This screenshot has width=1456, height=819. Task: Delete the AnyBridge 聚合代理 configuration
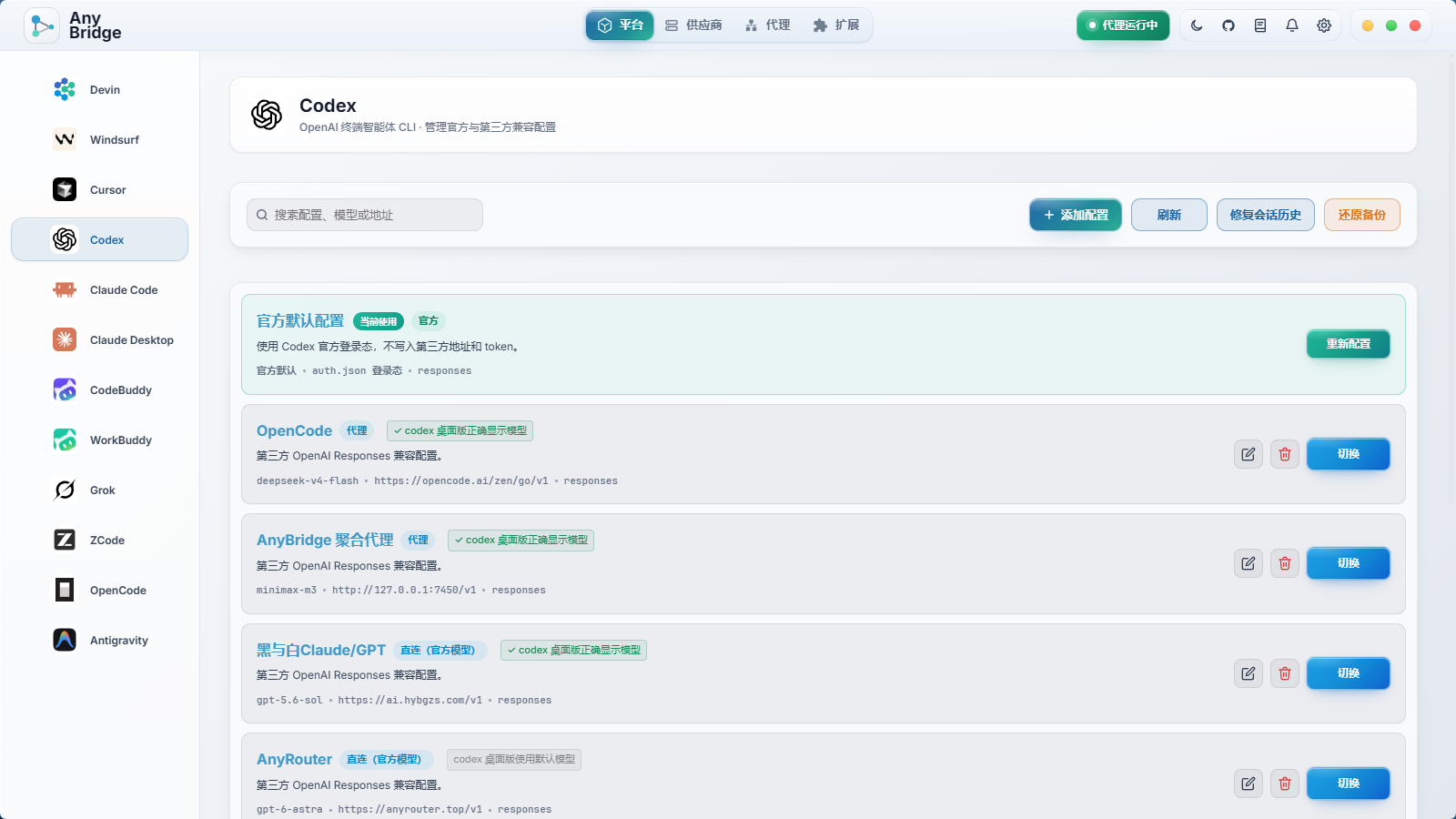pyautogui.click(x=1285, y=563)
